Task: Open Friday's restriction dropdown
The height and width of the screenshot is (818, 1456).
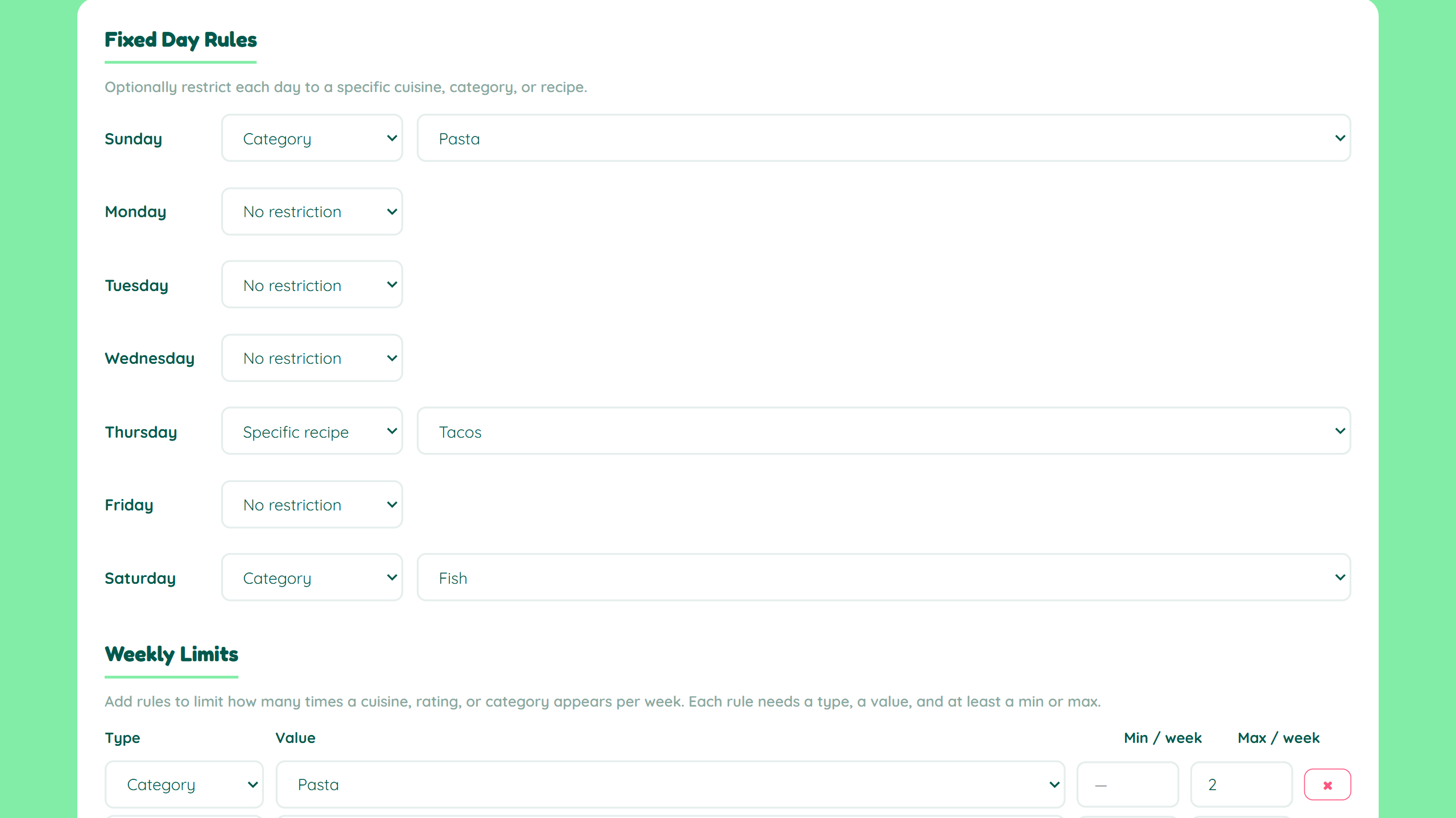Action: (312, 504)
